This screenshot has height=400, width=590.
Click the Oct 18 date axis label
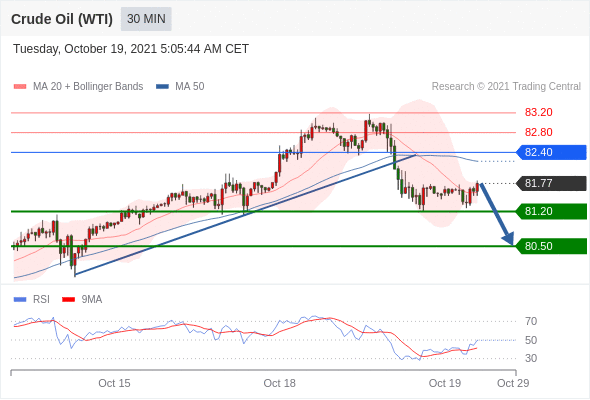tap(279, 383)
